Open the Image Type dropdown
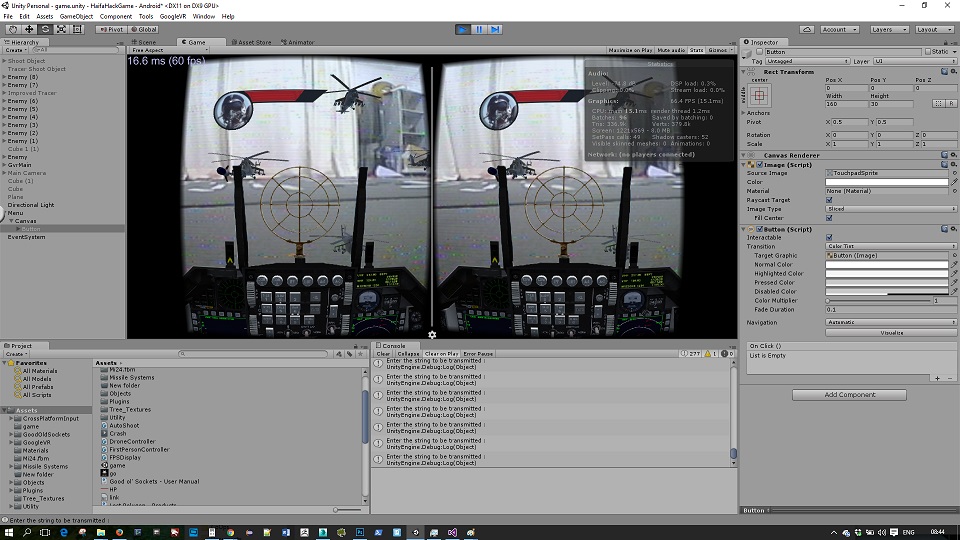The width and height of the screenshot is (960, 540). [890, 209]
